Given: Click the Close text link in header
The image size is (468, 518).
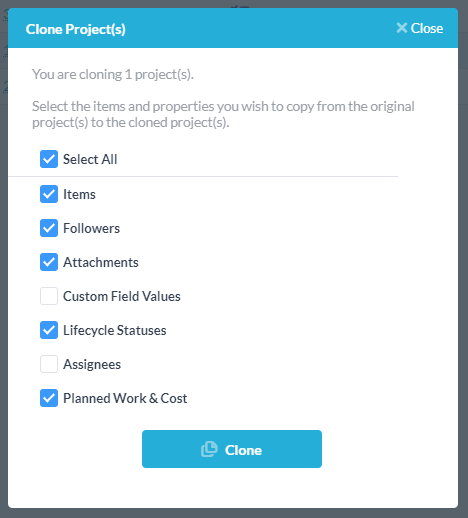Looking at the screenshot, I should point(427,28).
